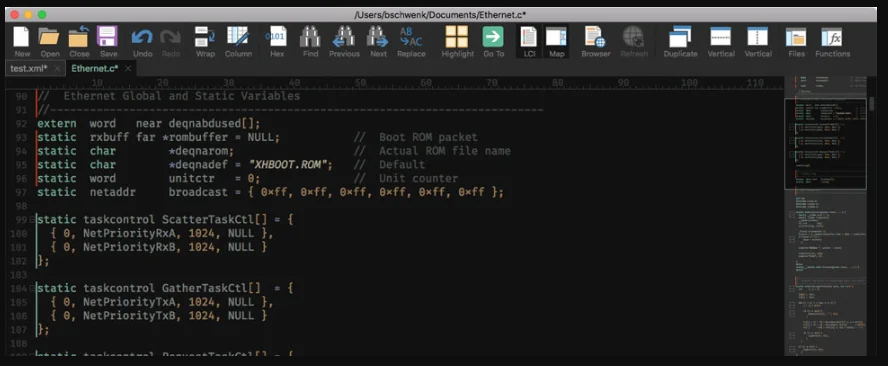Click the "Unit counter" comment
Image resolution: width=888 pixels, height=366 pixels.
click(x=419, y=178)
